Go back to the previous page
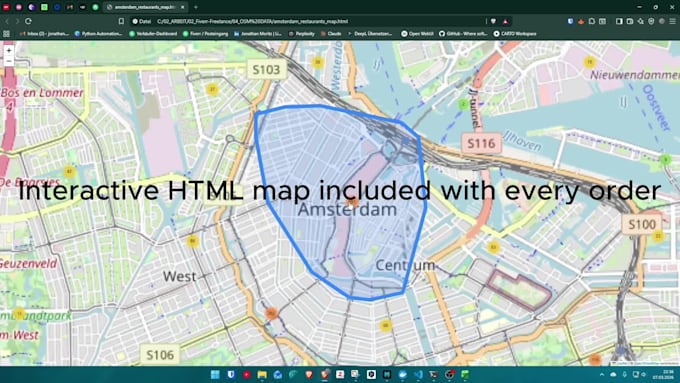680x383 pixels. pyautogui.click(x=7, y=21)
